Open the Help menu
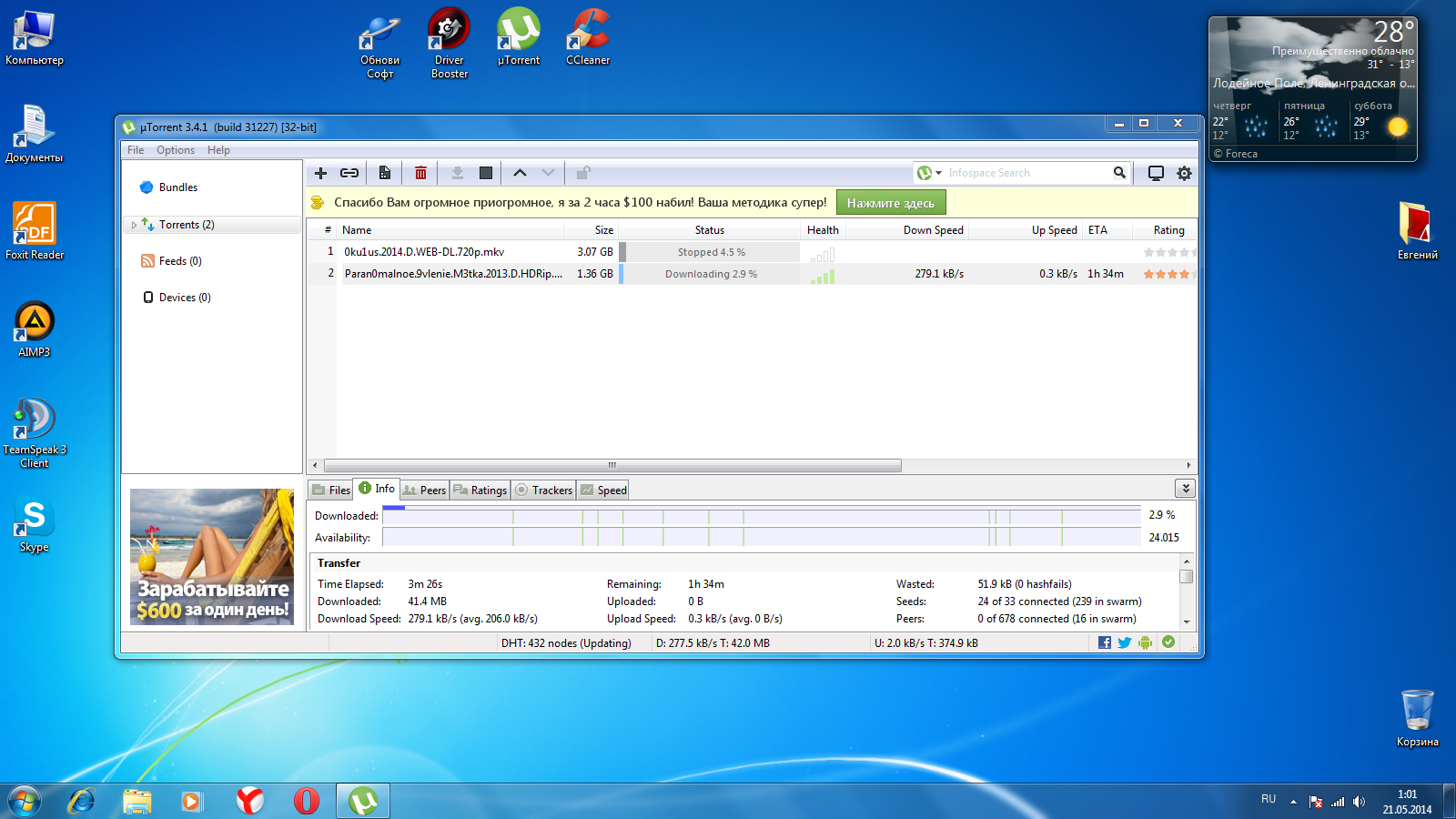 [218, 150]
